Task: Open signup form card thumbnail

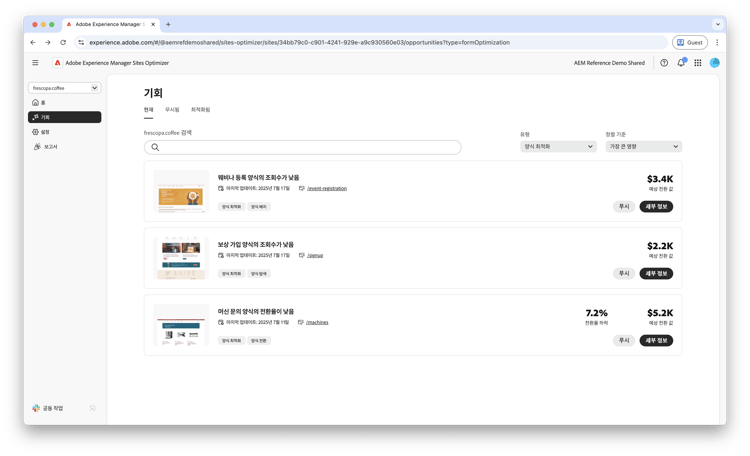Action: (x=181, y=258)
